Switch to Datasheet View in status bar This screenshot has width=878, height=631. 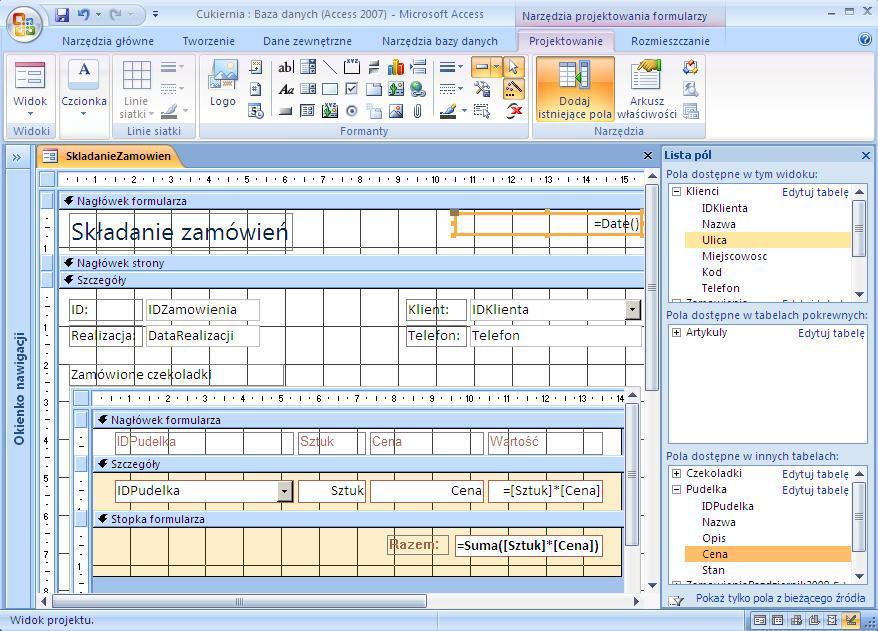click(x=778, y=620)
